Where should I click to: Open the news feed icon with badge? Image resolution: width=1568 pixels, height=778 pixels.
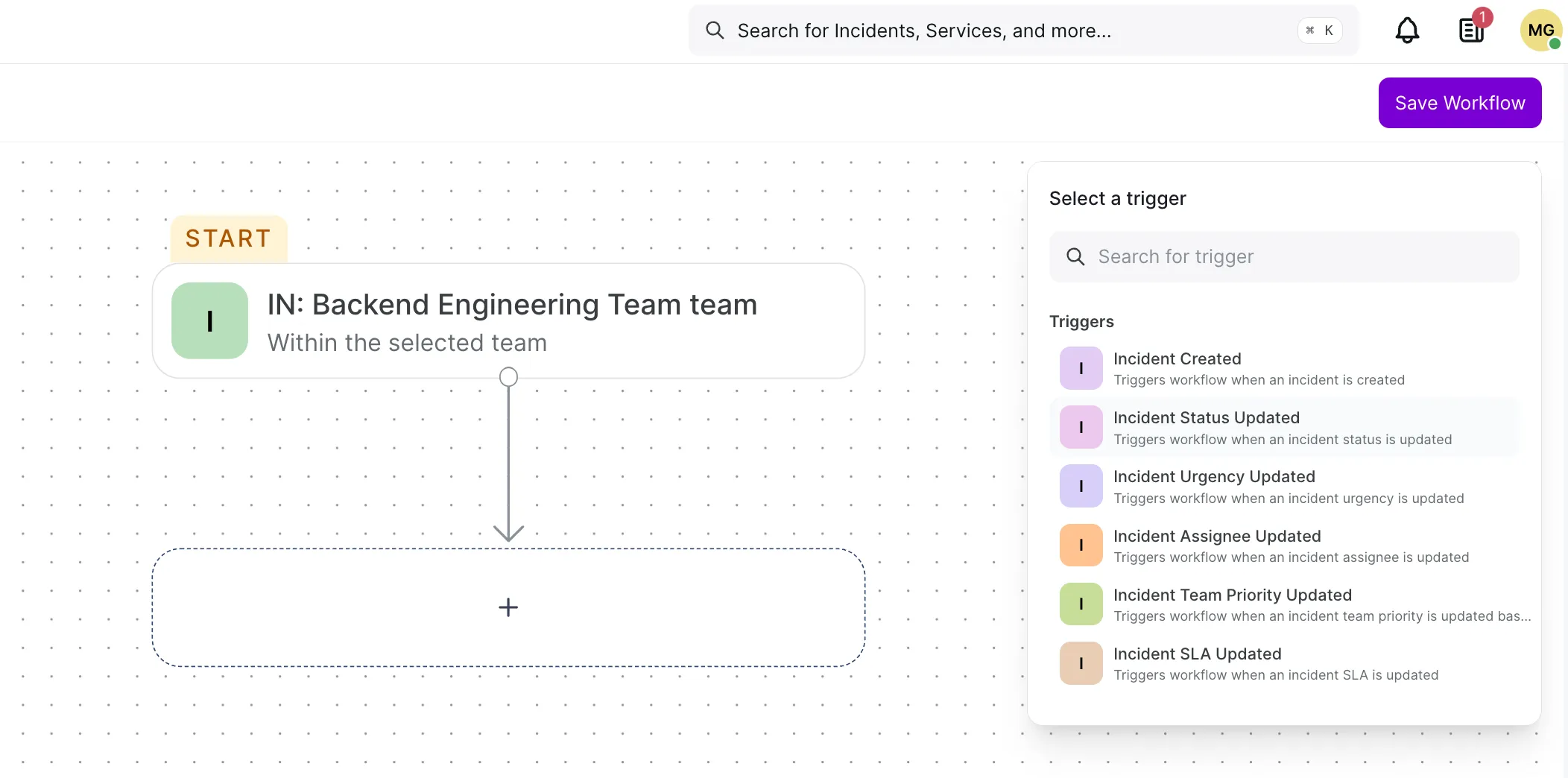[x=1473, y=29]
